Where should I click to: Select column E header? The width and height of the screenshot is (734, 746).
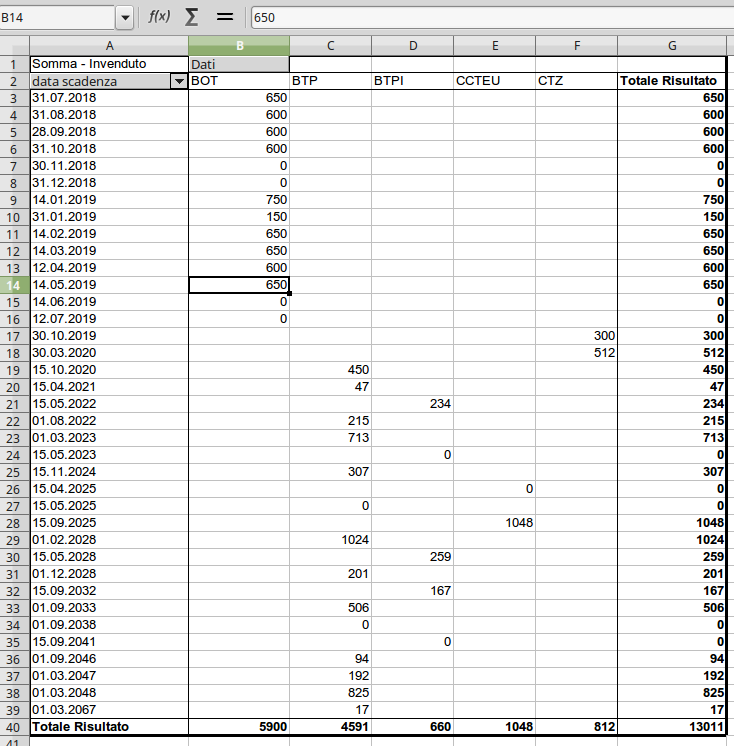coord(495,46)
